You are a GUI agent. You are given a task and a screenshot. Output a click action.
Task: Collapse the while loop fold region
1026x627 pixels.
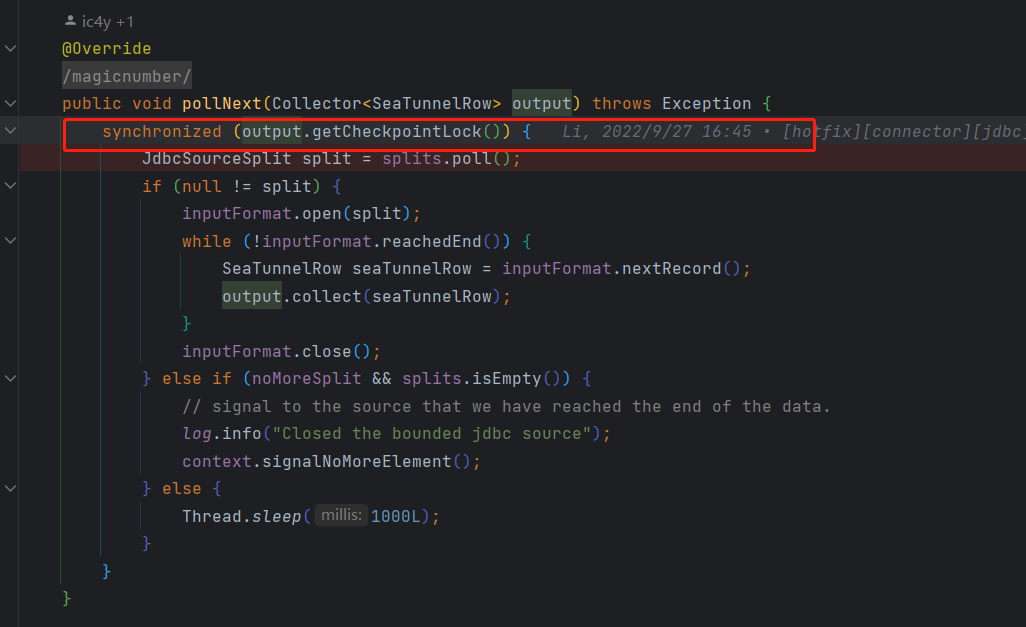[x=9, y=239]
